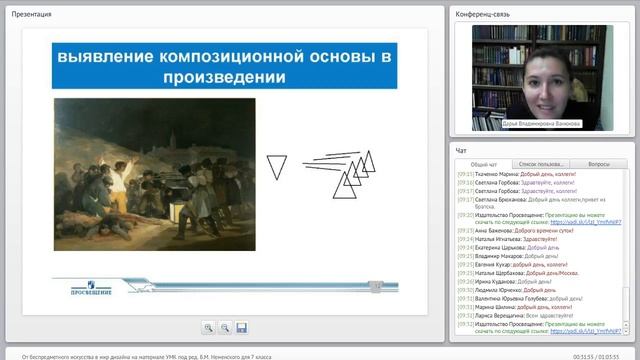This screenshot has height=360, width=640.
Task: Select Марина Шилина's chat message
Action: tap(515, 307)
